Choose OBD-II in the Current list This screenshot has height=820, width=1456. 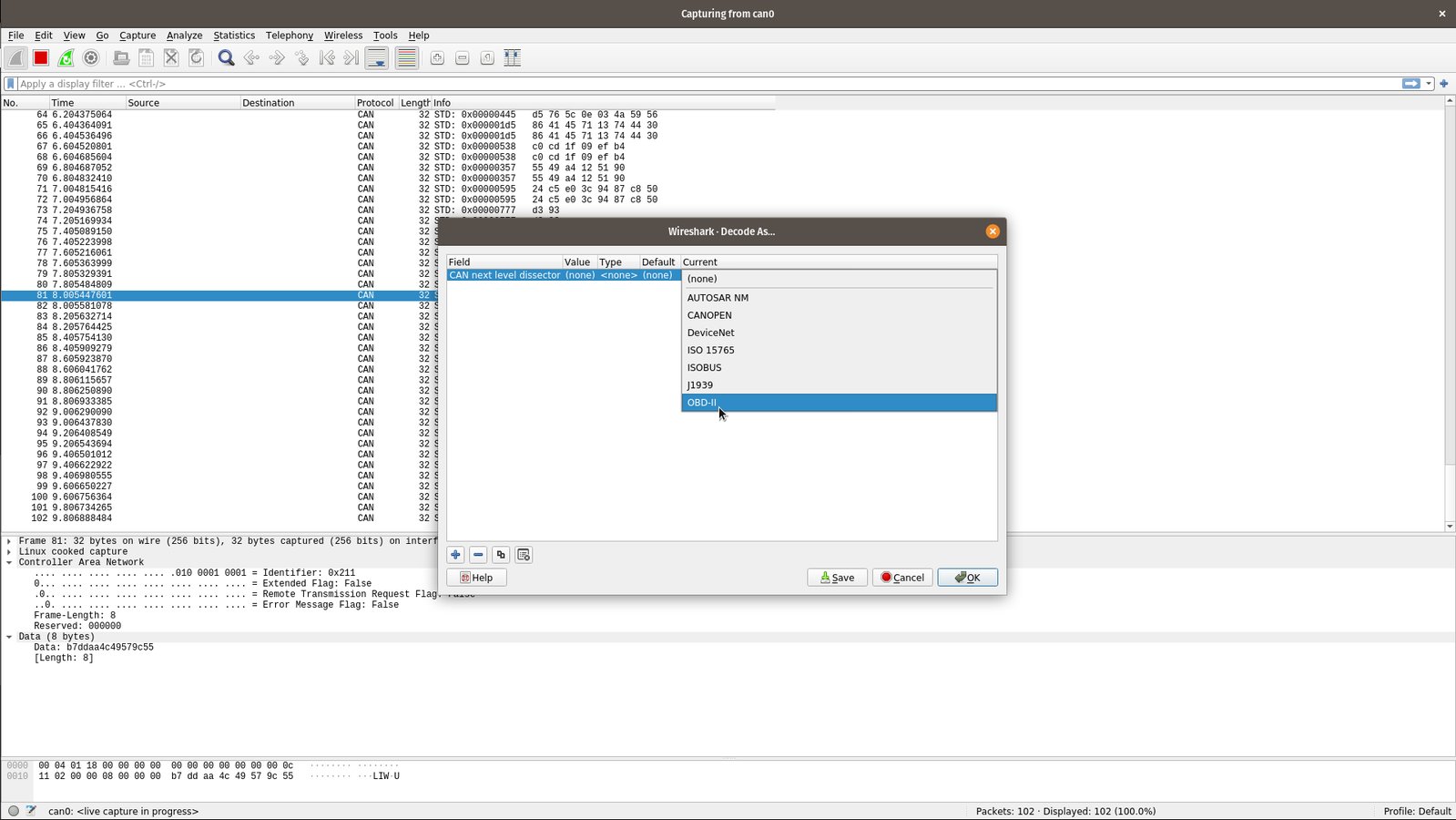pyautogui.click(x=839, y=403)
